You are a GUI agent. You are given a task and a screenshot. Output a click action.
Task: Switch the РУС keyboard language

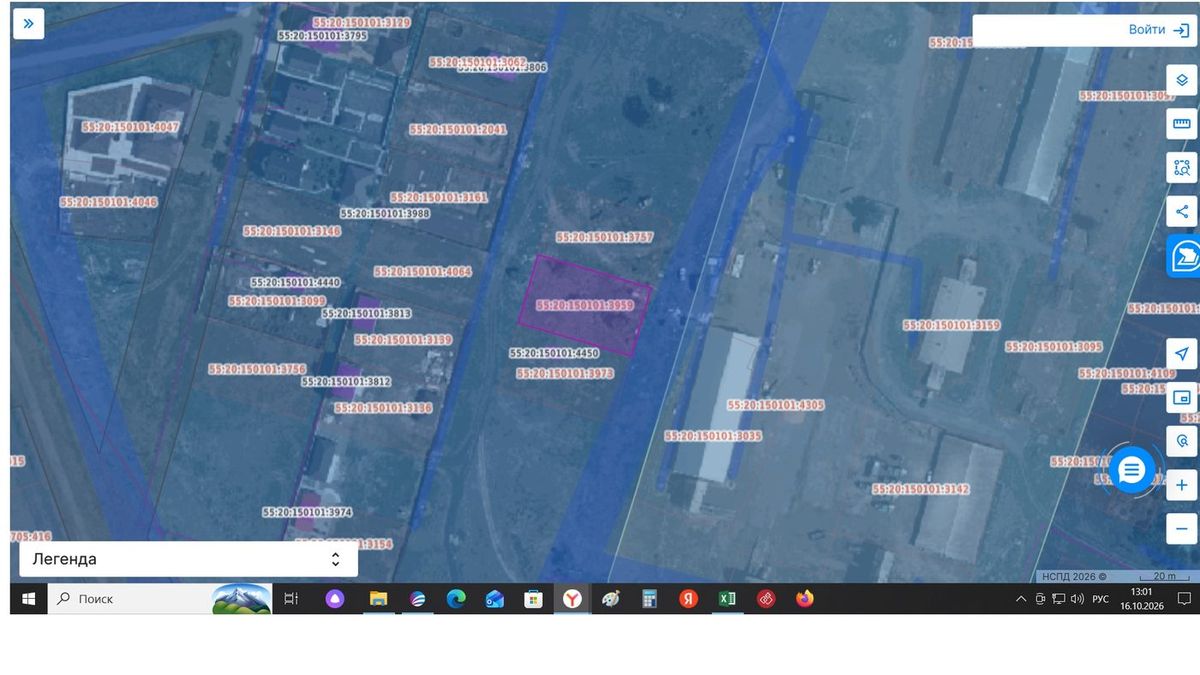tap(1100, 599)
